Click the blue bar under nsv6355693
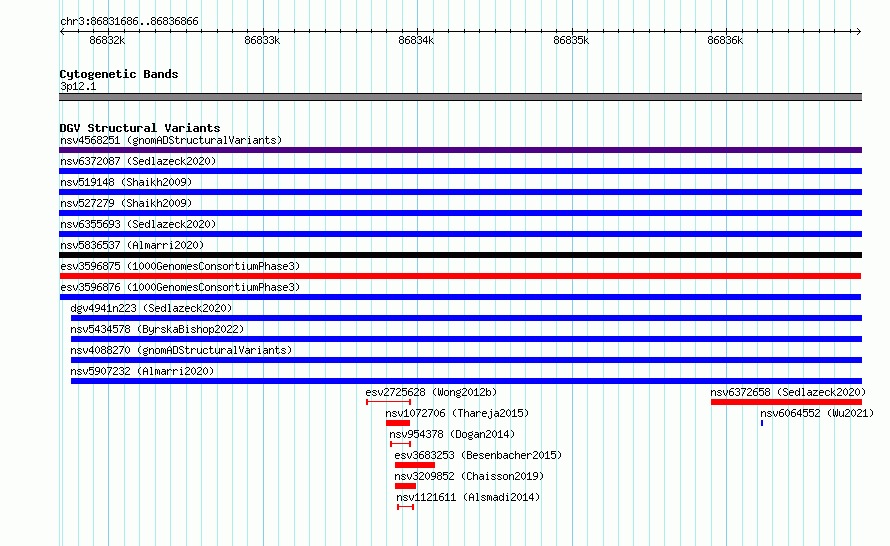890x546 pixels. coord(460,234)
